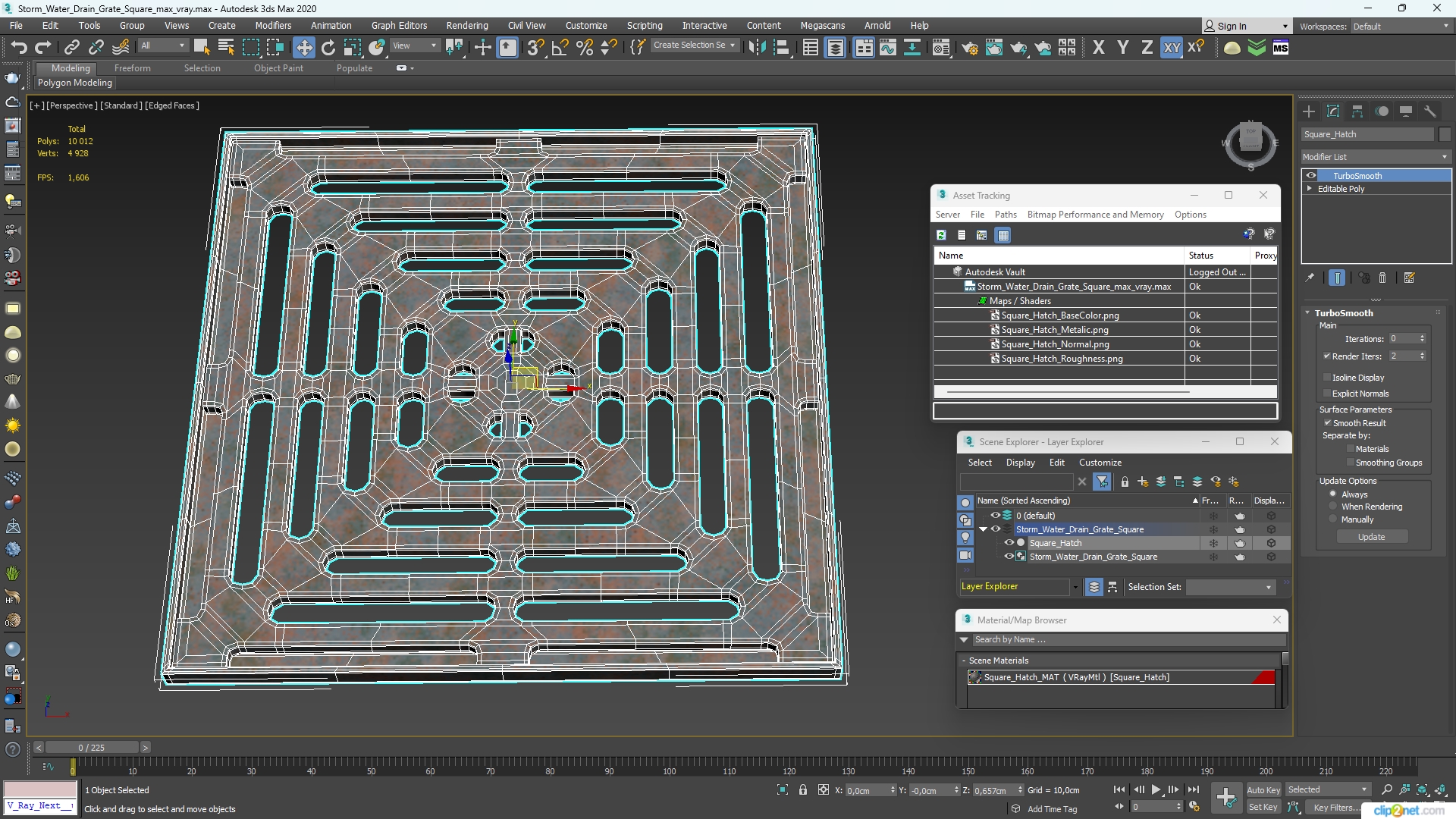This screenshot has width=1456, height=819.
Task: Toggle the filter funnel in Layer Explorer
Action: [1103, 482]
